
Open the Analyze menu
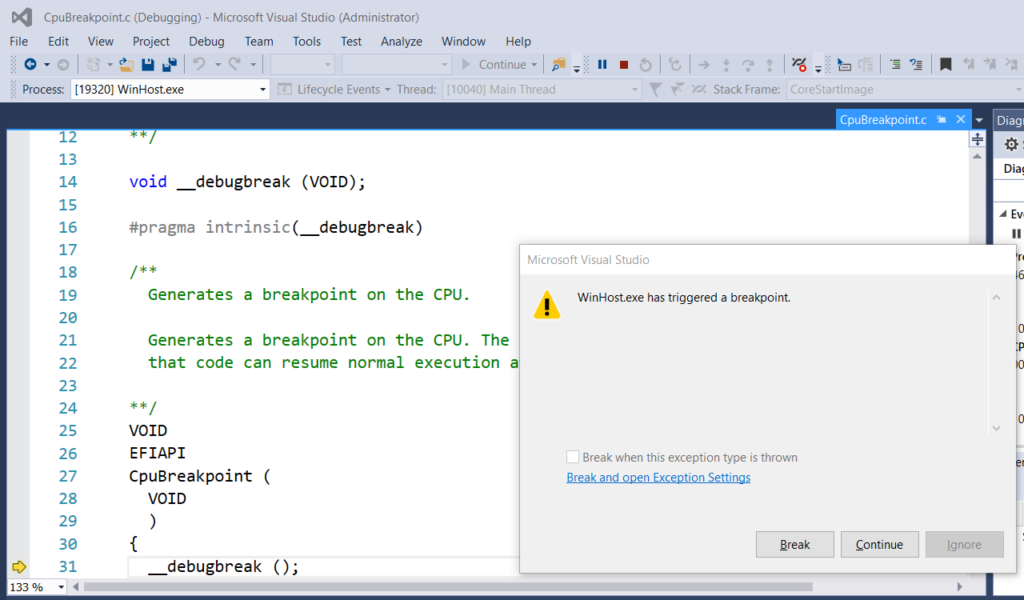(x=401, y=41)
